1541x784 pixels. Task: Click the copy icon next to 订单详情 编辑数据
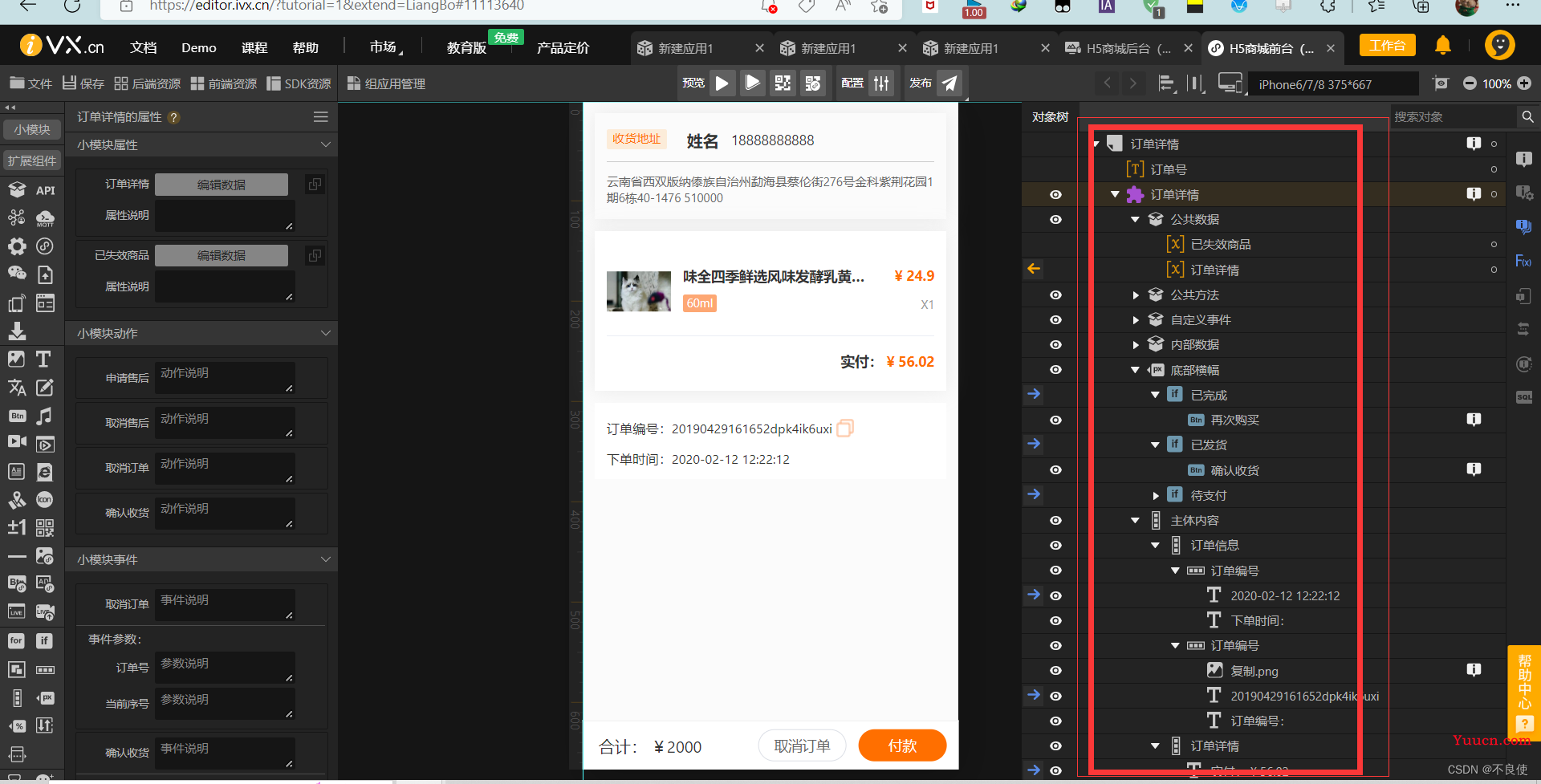coord(315,185)
